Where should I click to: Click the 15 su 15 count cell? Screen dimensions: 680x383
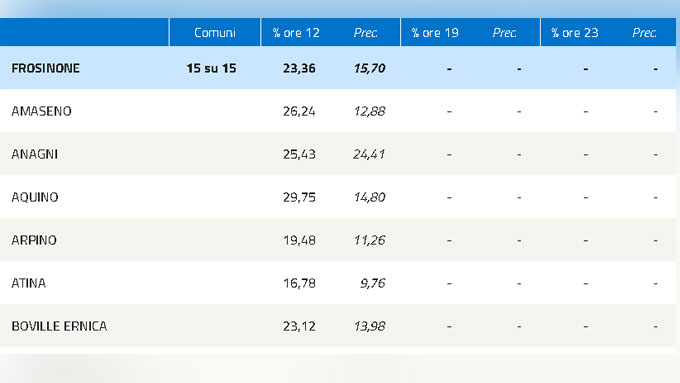[211, 68]
